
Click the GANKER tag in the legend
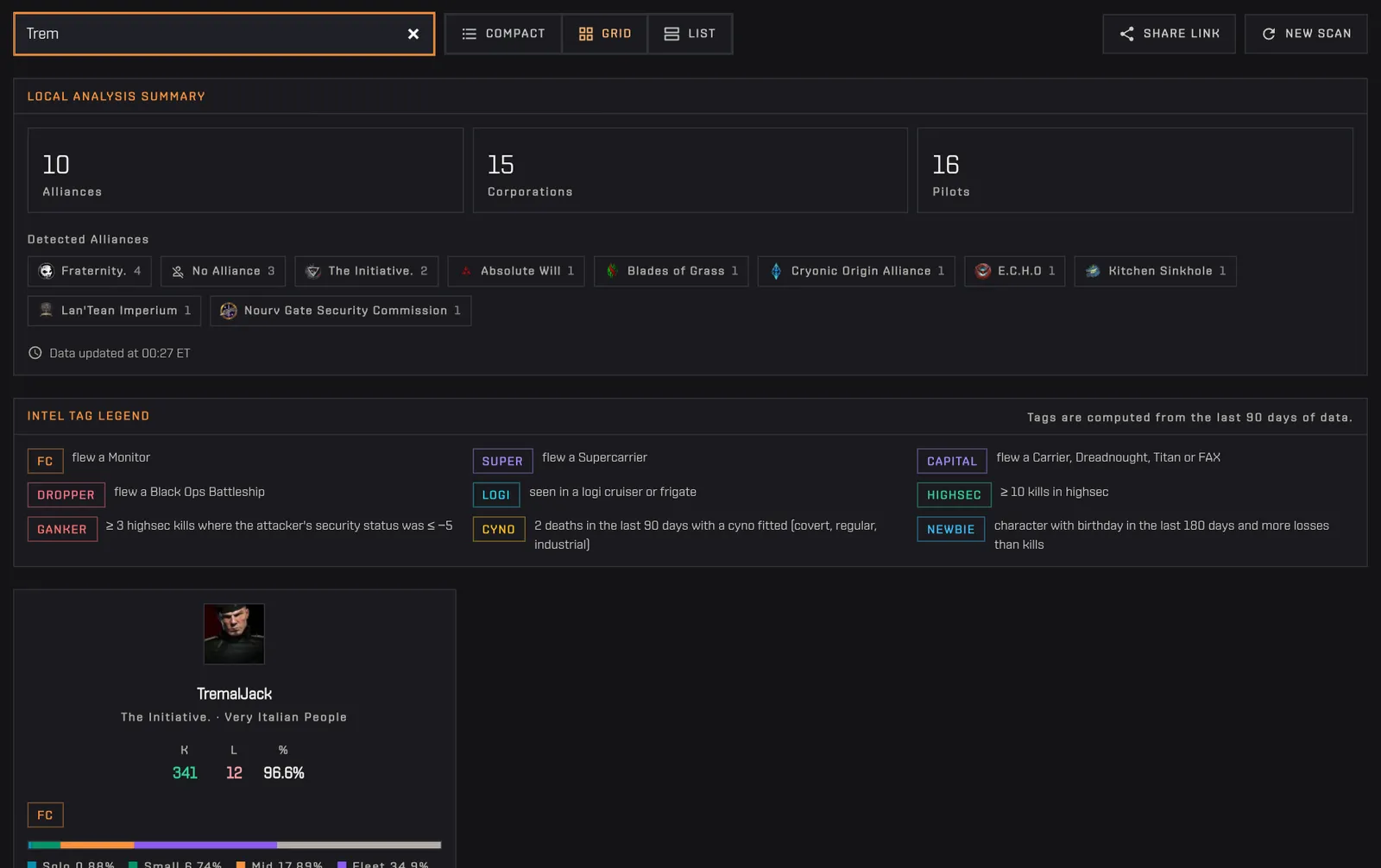[x=62, y=530]
